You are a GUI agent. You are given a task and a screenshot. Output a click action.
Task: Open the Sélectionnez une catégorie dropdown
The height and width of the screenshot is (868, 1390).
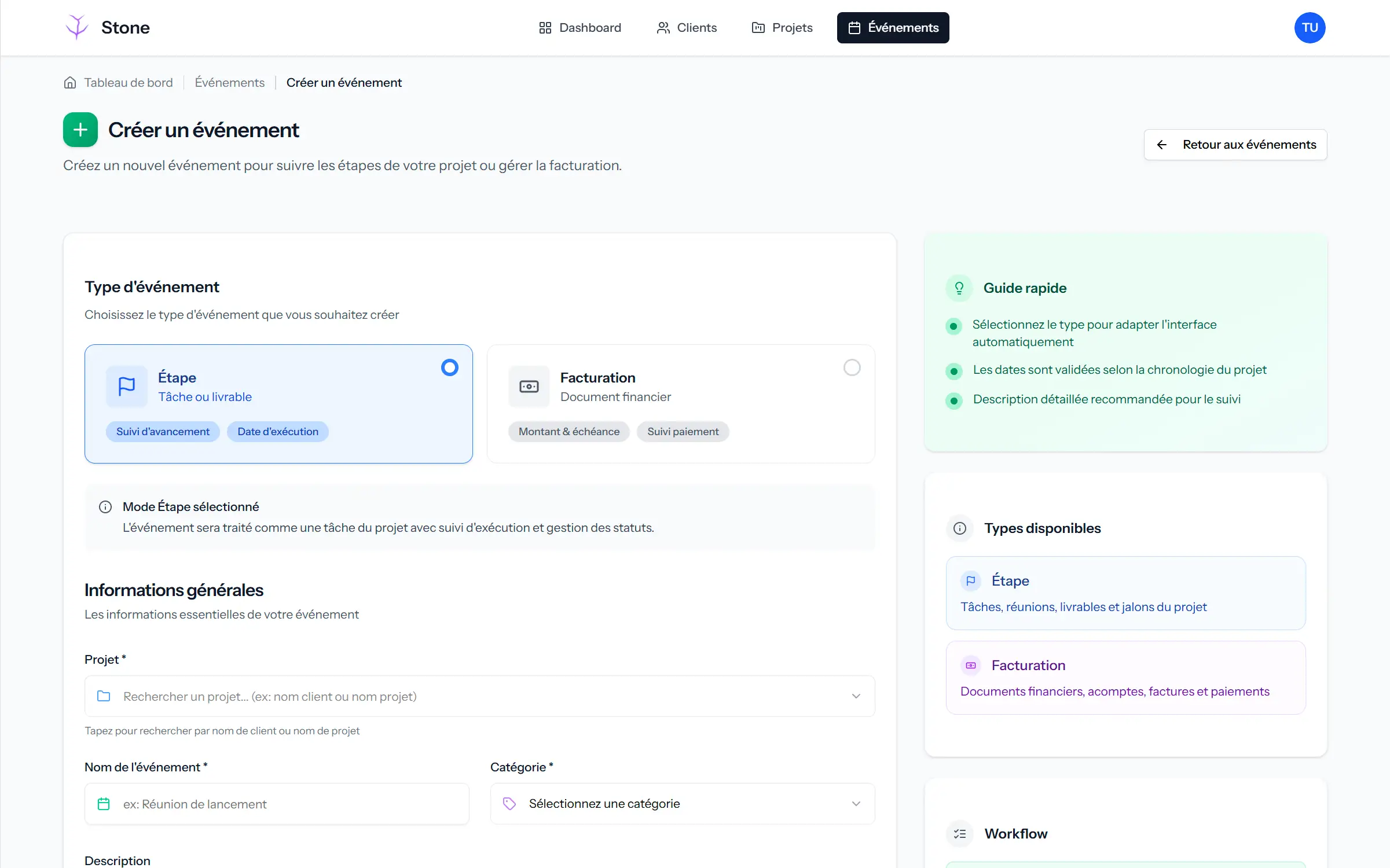click(x=681, y=804)
